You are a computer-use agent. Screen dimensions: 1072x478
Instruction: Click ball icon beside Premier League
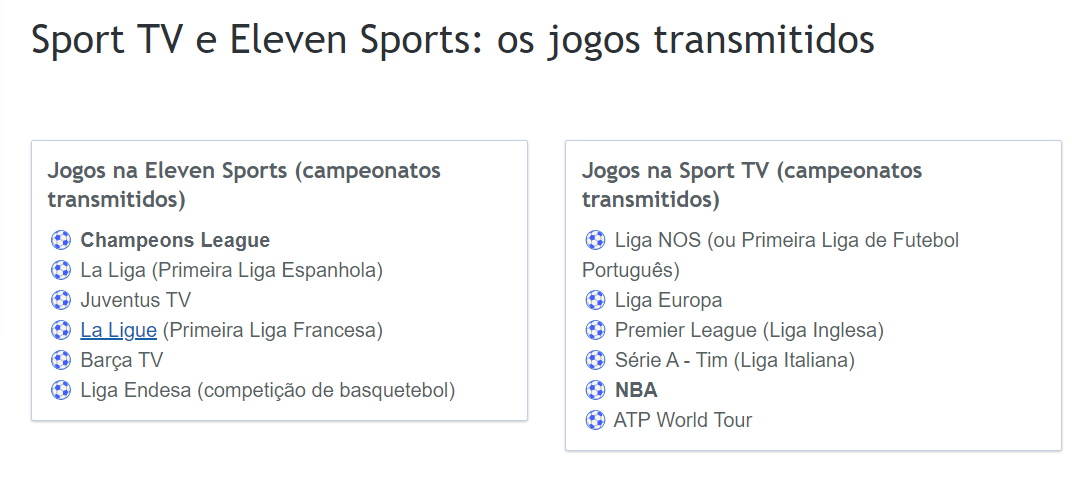(595, 330)
